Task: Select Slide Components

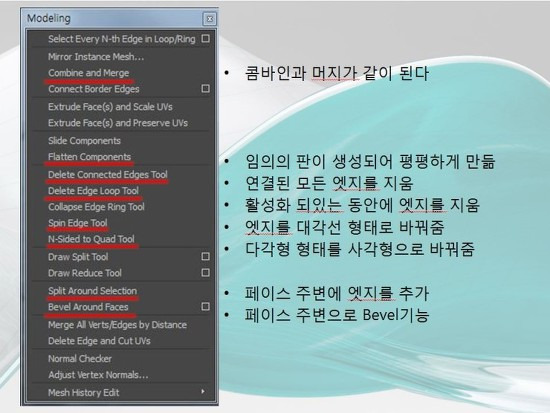Action: coord(84,141)
